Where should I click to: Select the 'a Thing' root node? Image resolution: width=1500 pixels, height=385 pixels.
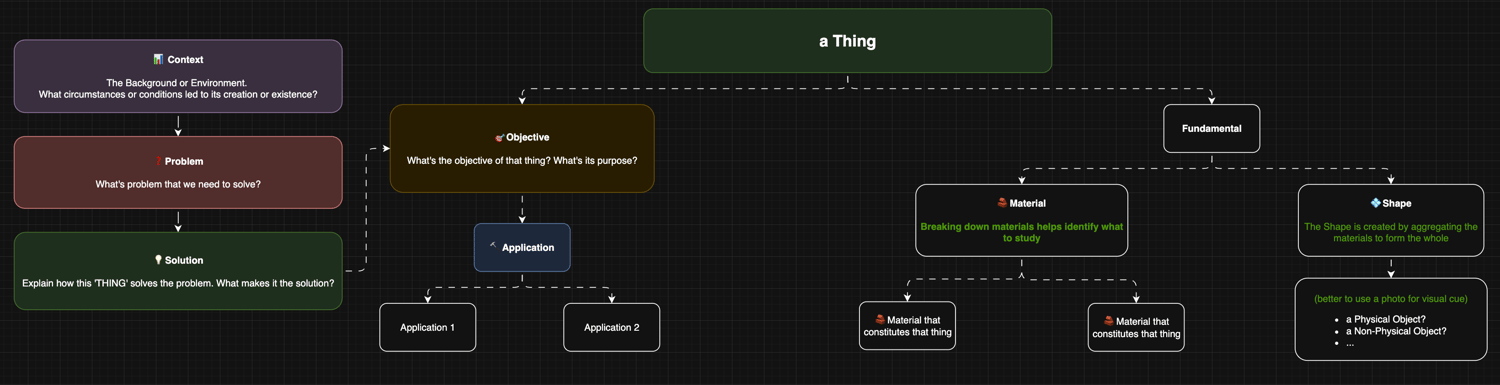(x=847, y=41)
